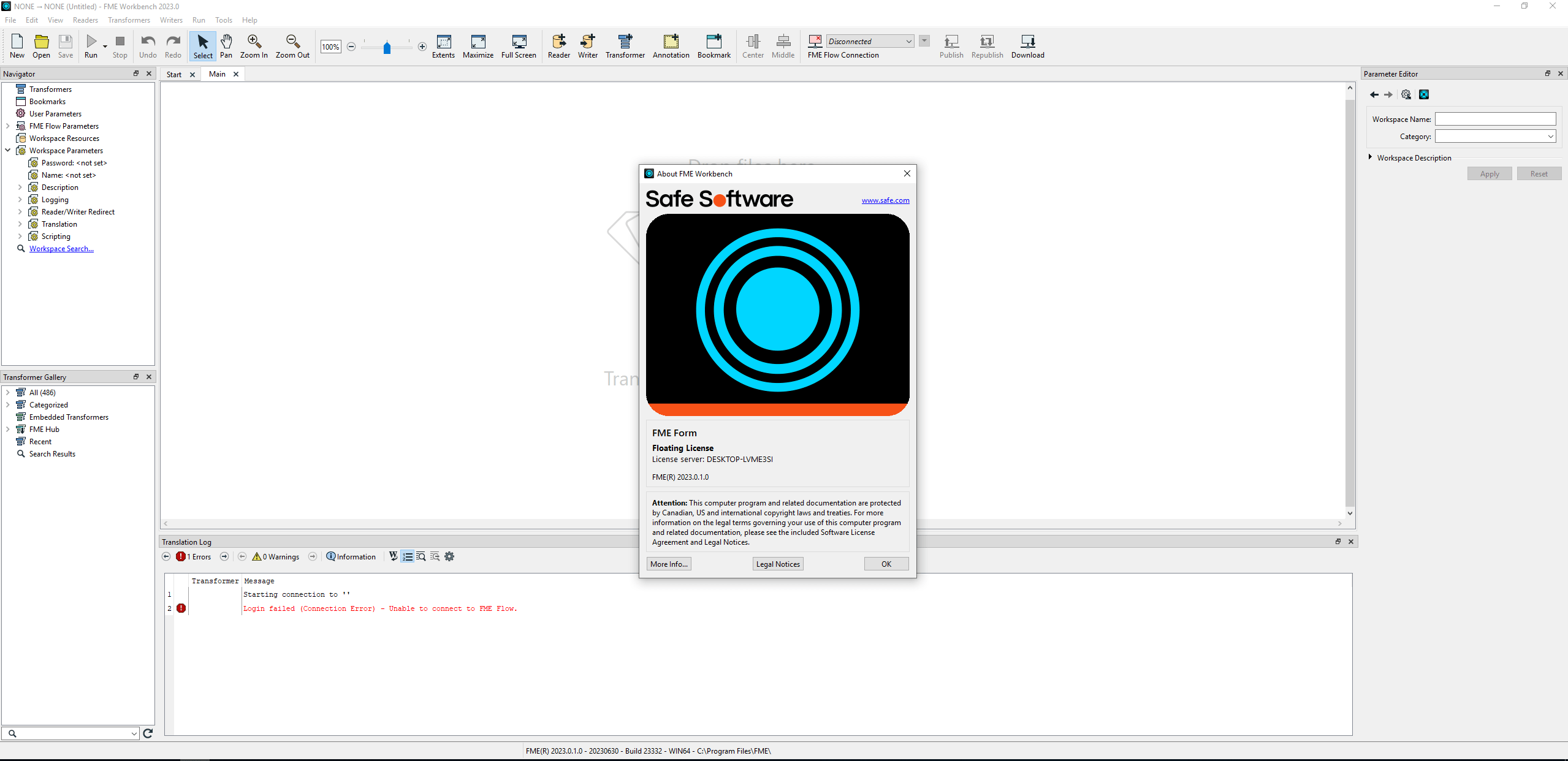
Task: Click Workspace Search... link in Navigator
Action: (61, 248)
